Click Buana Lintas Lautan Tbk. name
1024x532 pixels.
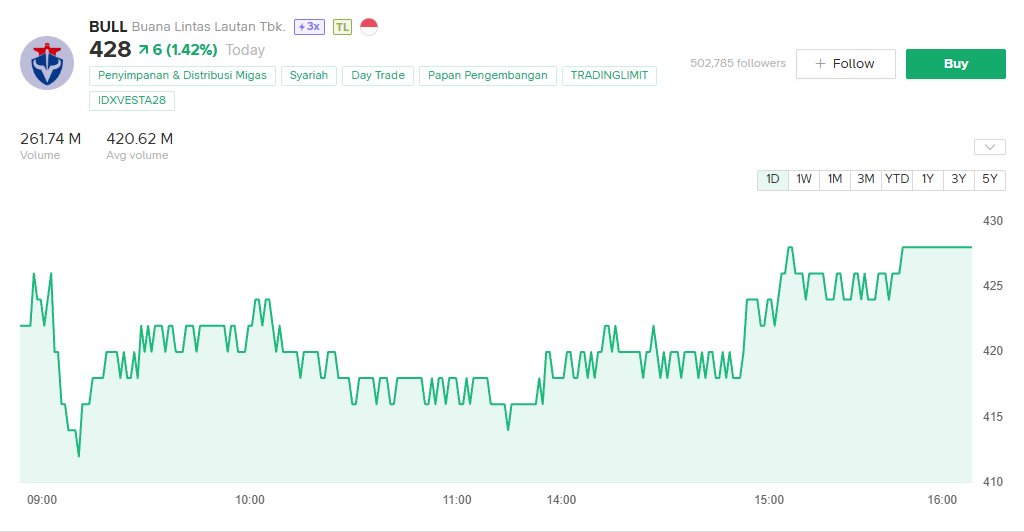coord(208,27)
